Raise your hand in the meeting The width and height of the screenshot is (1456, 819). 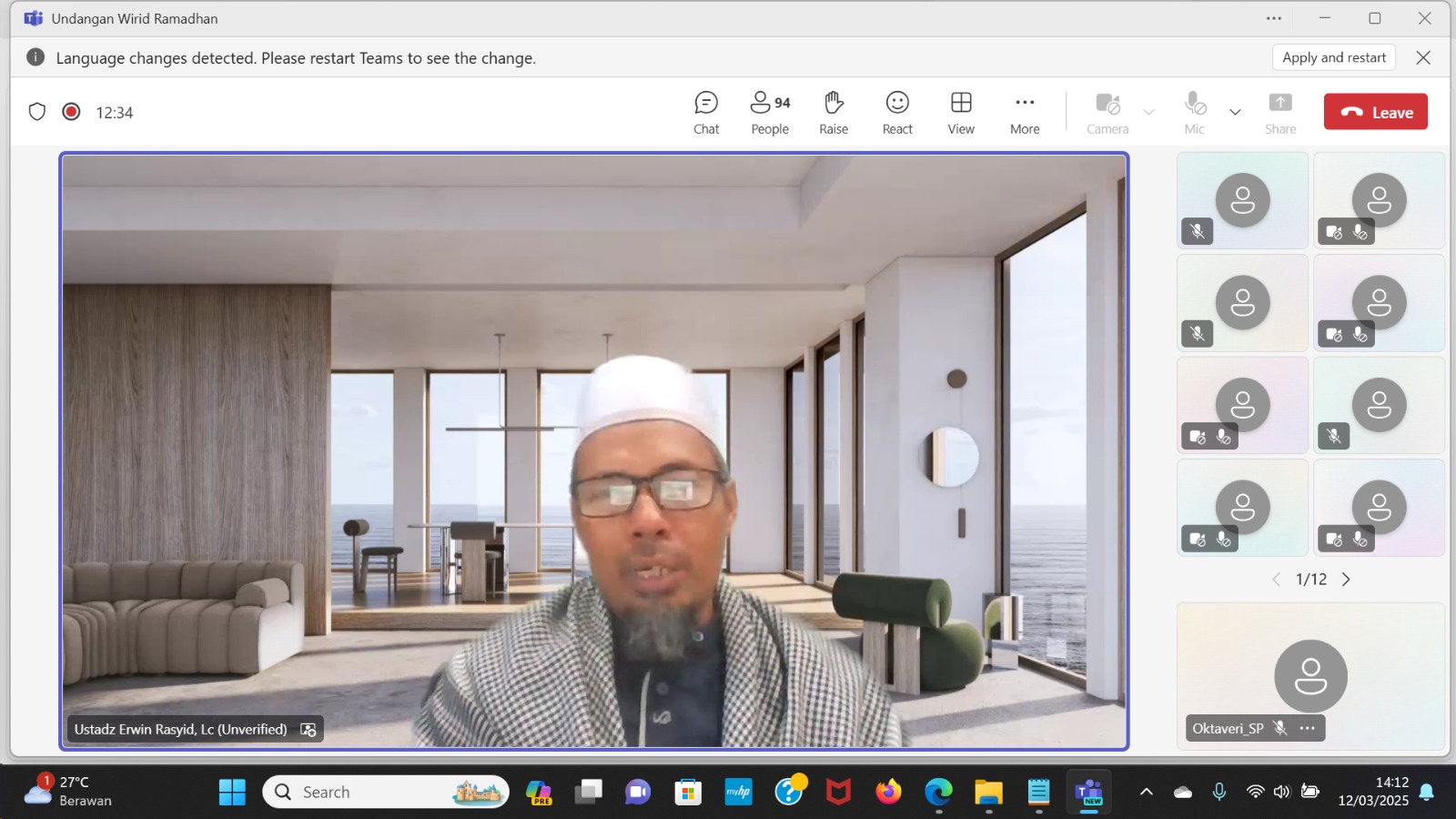tap(834, 113)
